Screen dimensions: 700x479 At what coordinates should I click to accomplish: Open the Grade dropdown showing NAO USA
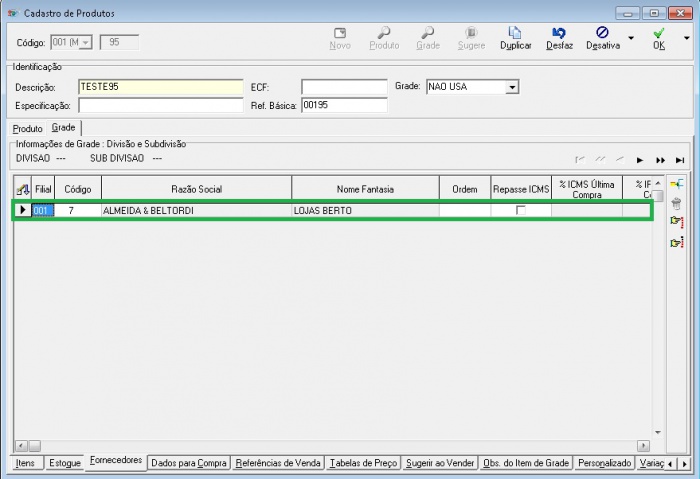(x=512, y=88)
